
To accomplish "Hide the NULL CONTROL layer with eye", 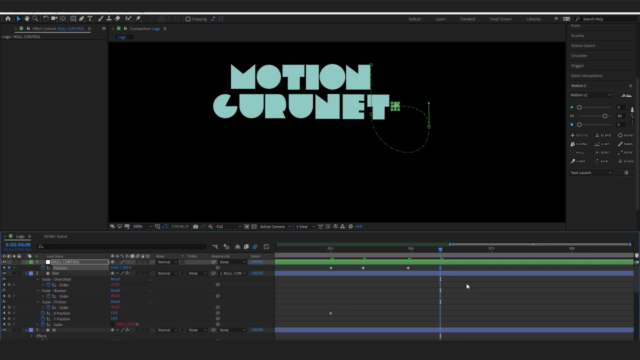I will 4,262.
